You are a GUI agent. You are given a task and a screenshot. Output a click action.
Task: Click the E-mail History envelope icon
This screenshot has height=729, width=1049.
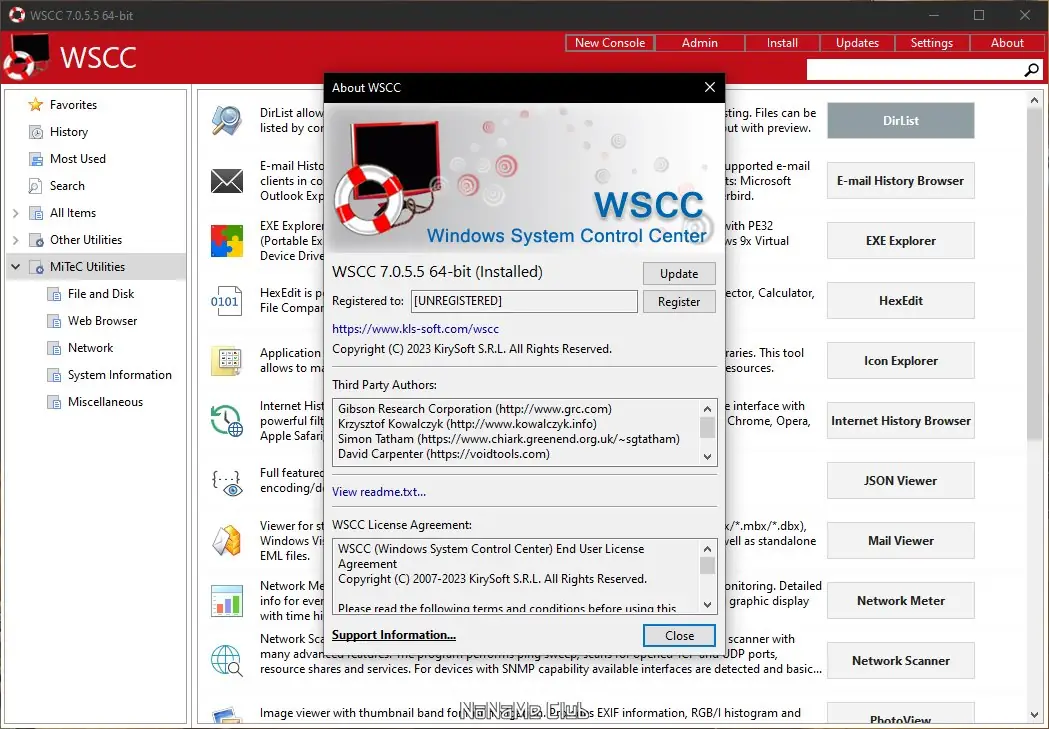(227, 181)
